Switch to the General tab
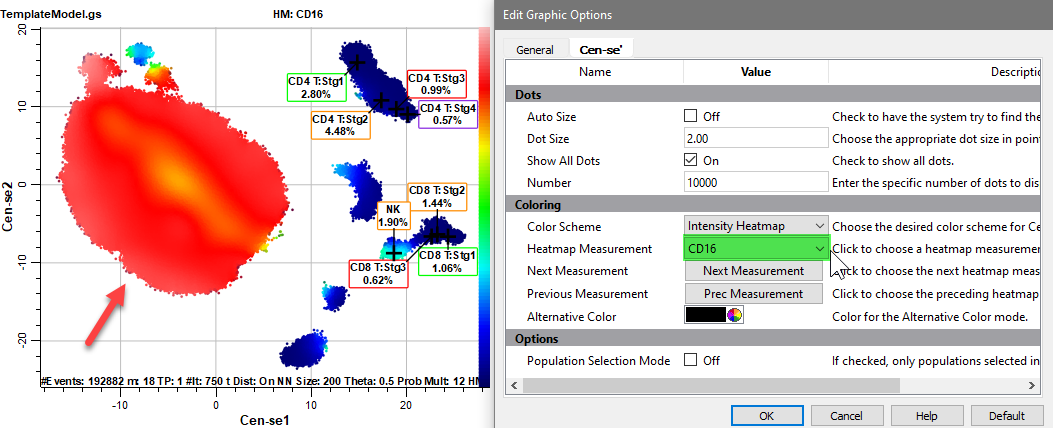The width and height of the screenshot is (1053, 428). 535,49
